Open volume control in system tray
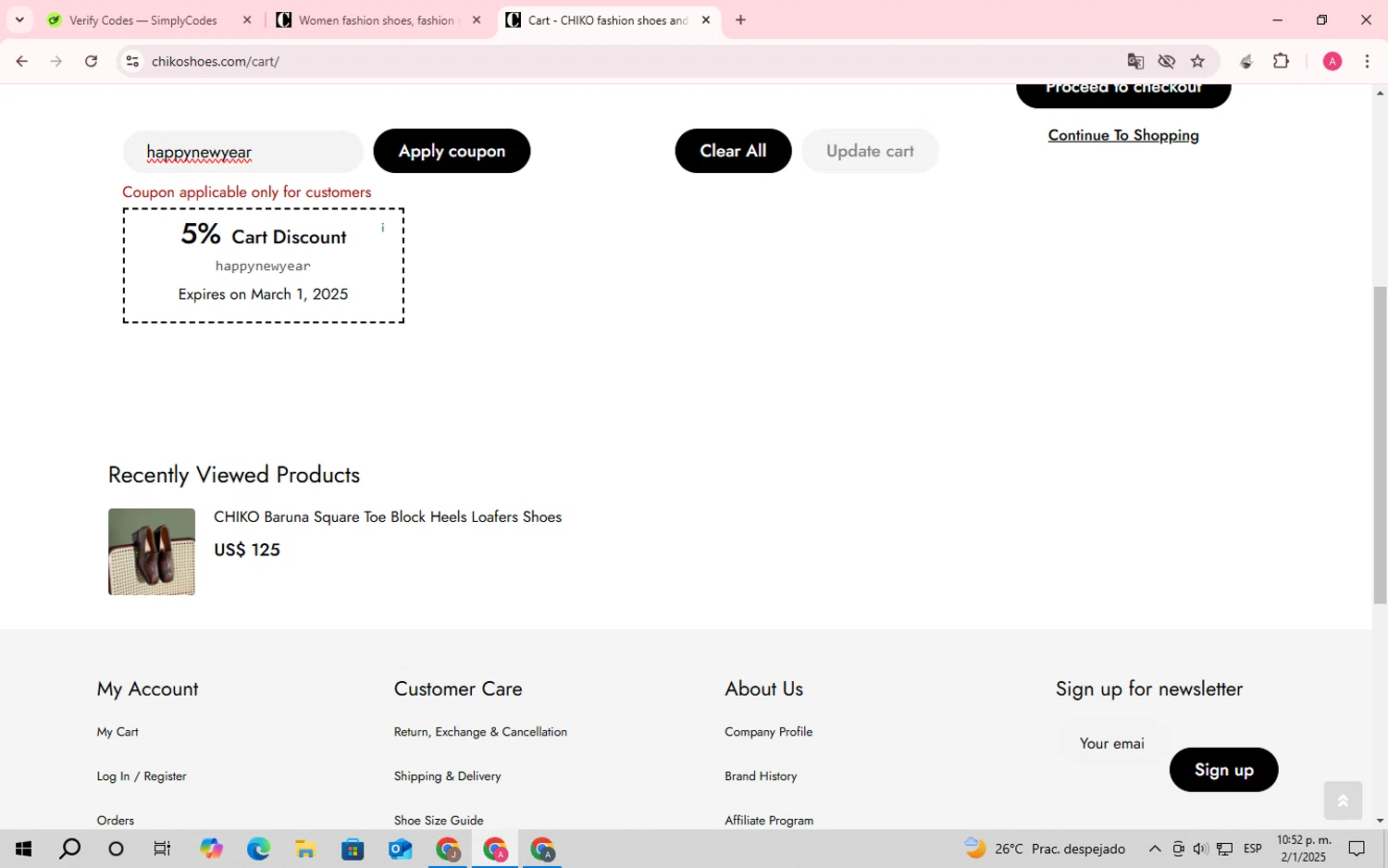1388x868 pixels. coord(1200,849)
